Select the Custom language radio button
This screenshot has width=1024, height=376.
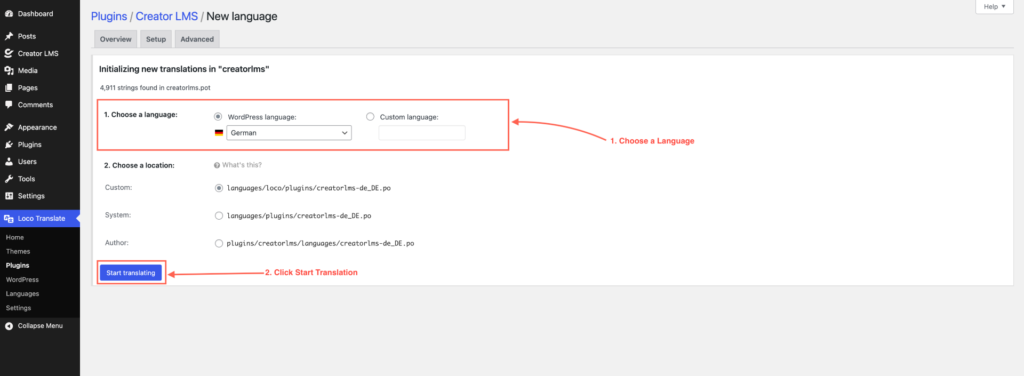tap(370, 117)
